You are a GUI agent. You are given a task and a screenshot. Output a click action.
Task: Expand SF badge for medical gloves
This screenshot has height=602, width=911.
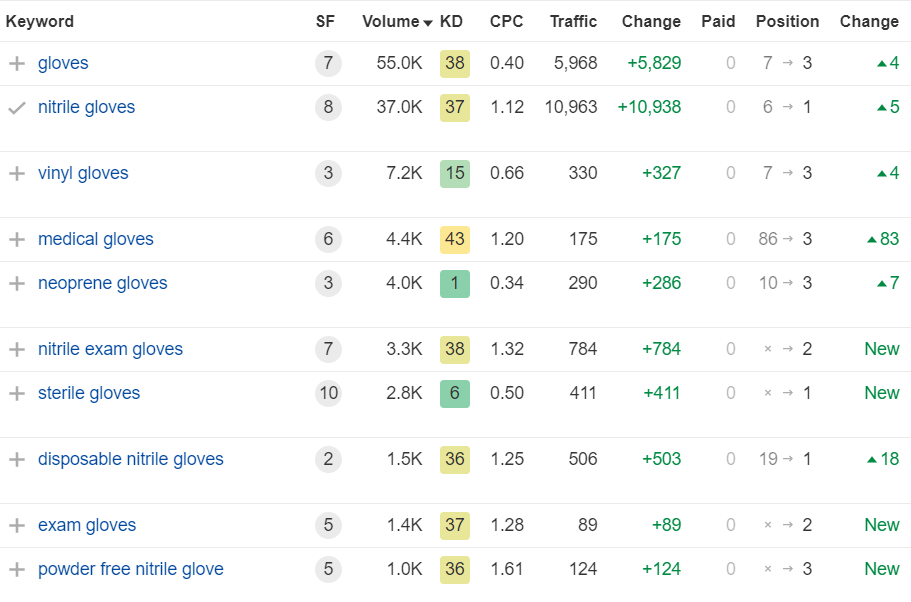point(327,240)
